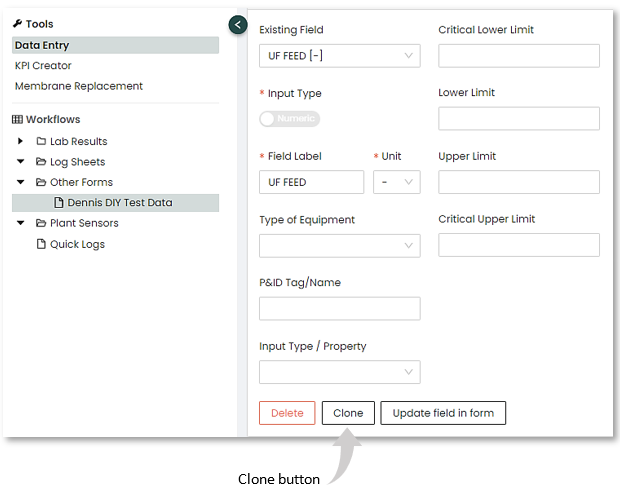
Task: Click the Critical Lower Limit field
Action: tap(518, 56)
